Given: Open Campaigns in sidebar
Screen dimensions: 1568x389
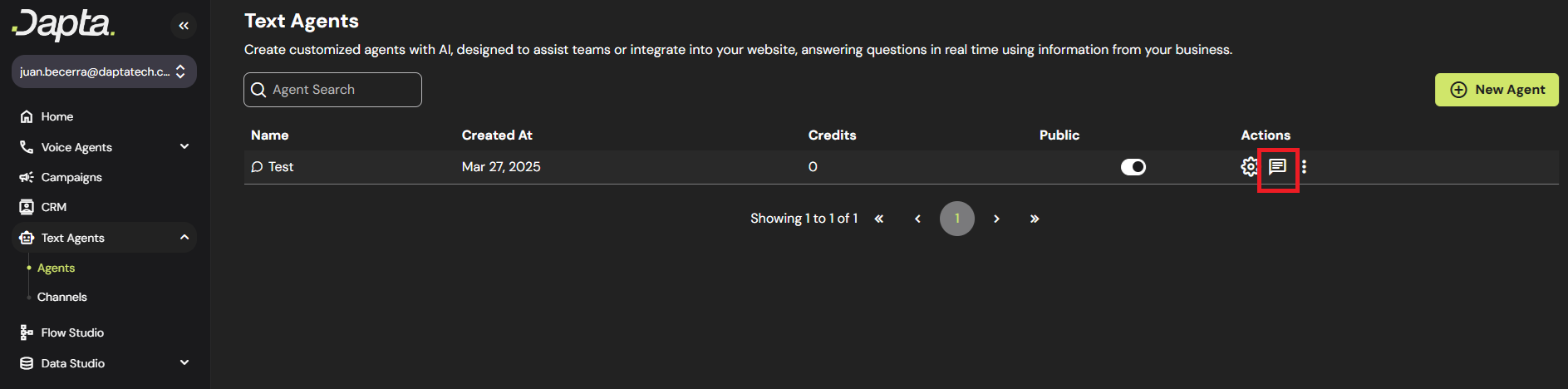Looking at the screenshot, I should point(71,177).
